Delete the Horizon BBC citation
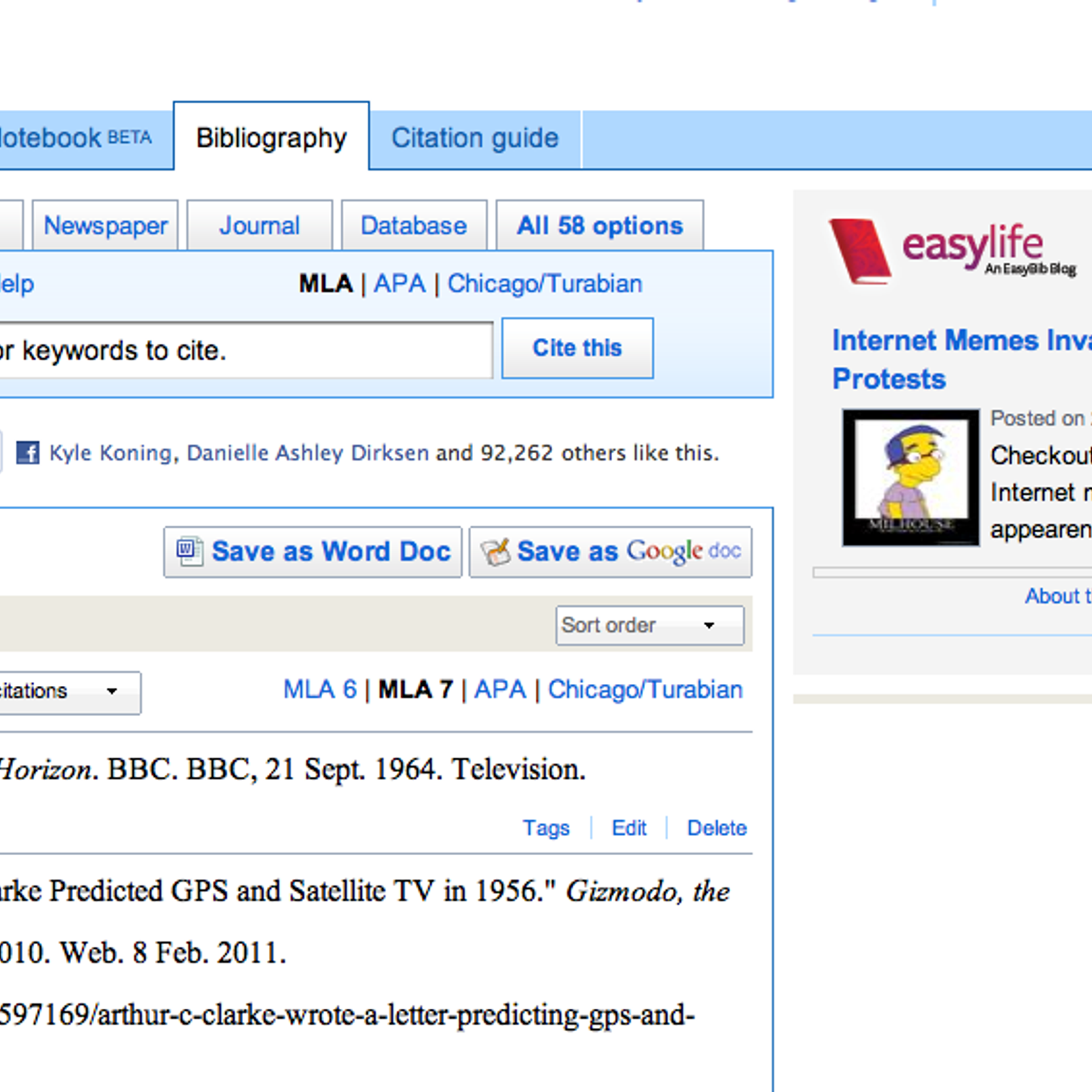The image size is (1092, 1092). [717, 828]
